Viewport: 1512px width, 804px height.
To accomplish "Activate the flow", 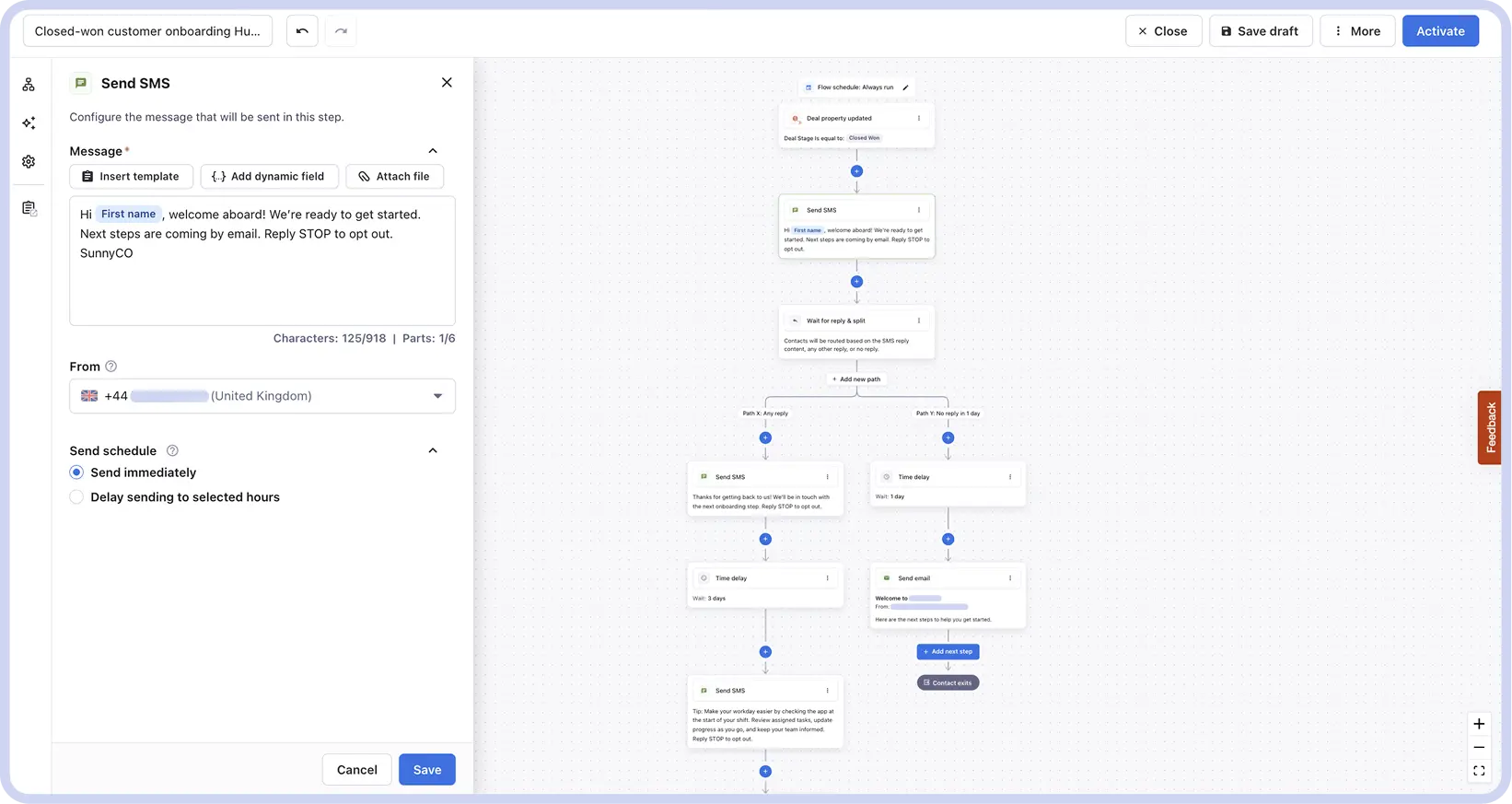I will coord(1440,31).
